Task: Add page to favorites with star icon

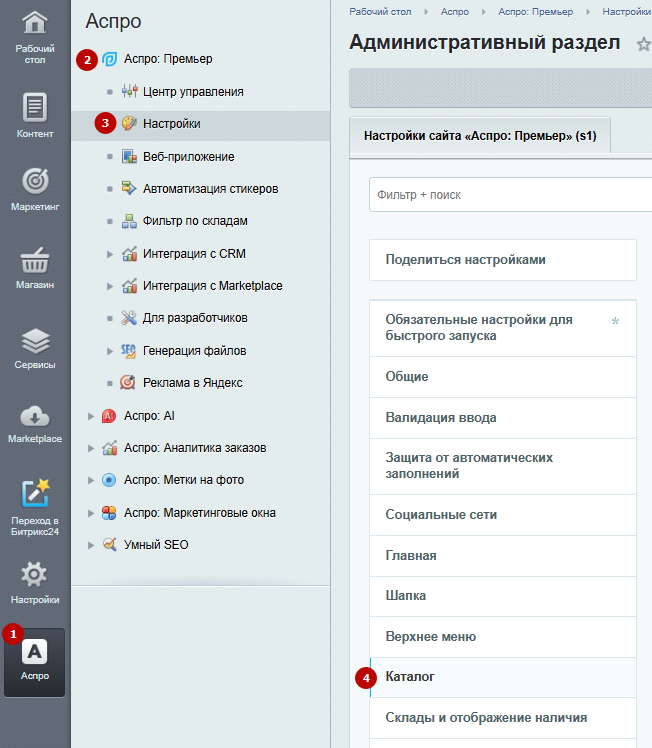Action: [644, 44]
